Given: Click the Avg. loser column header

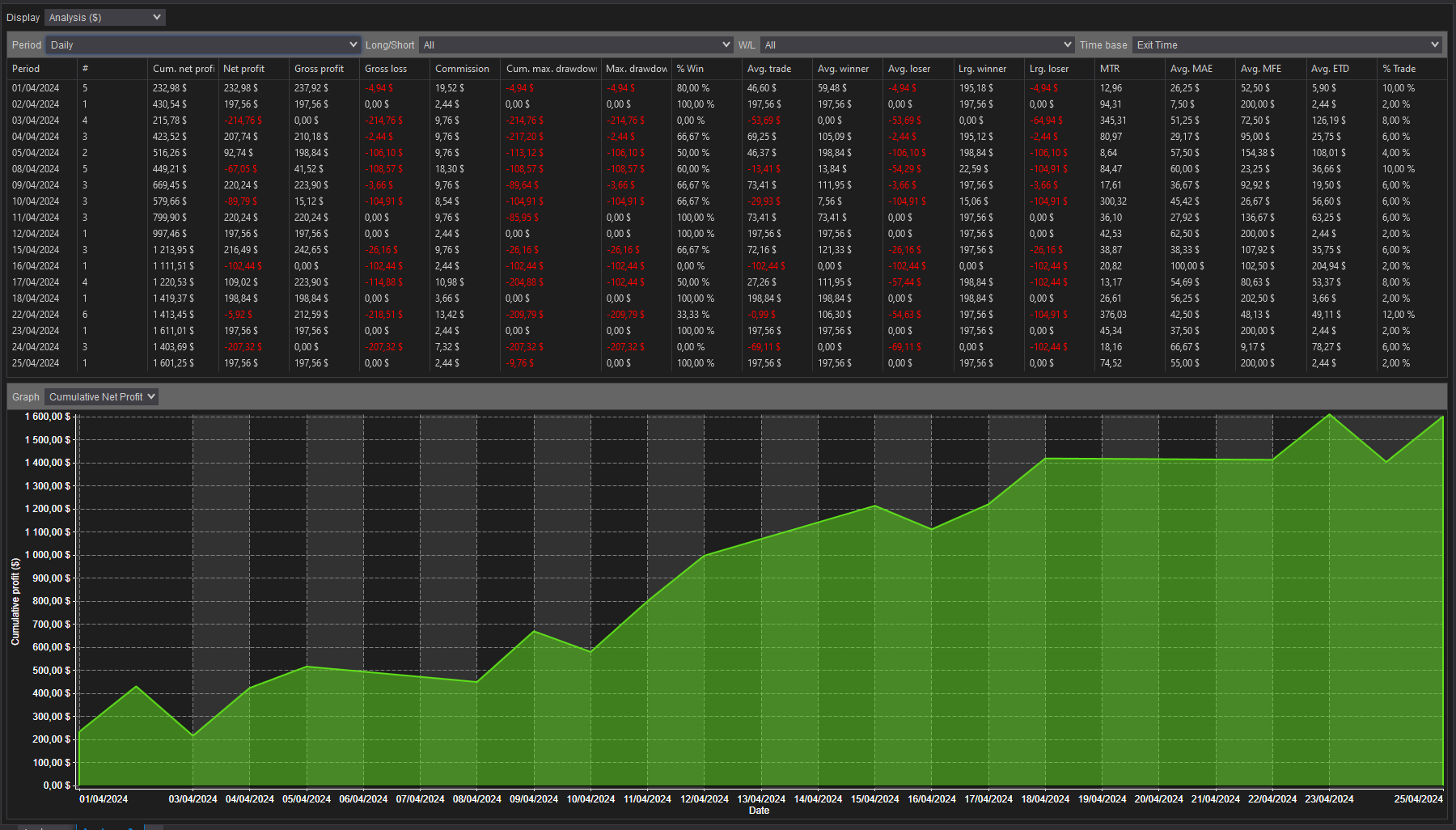Looking at the screenshot, I should pos(918,69).
